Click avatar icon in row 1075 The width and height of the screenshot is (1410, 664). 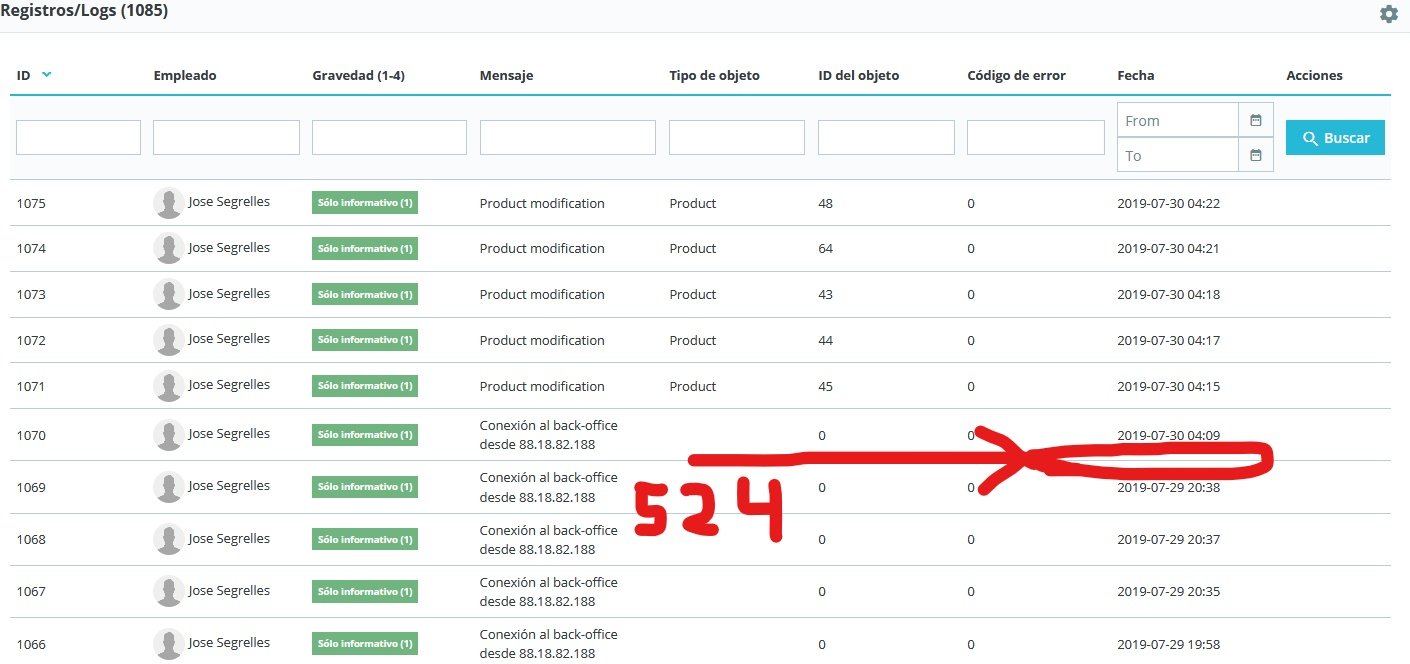(x=168, y=203)
